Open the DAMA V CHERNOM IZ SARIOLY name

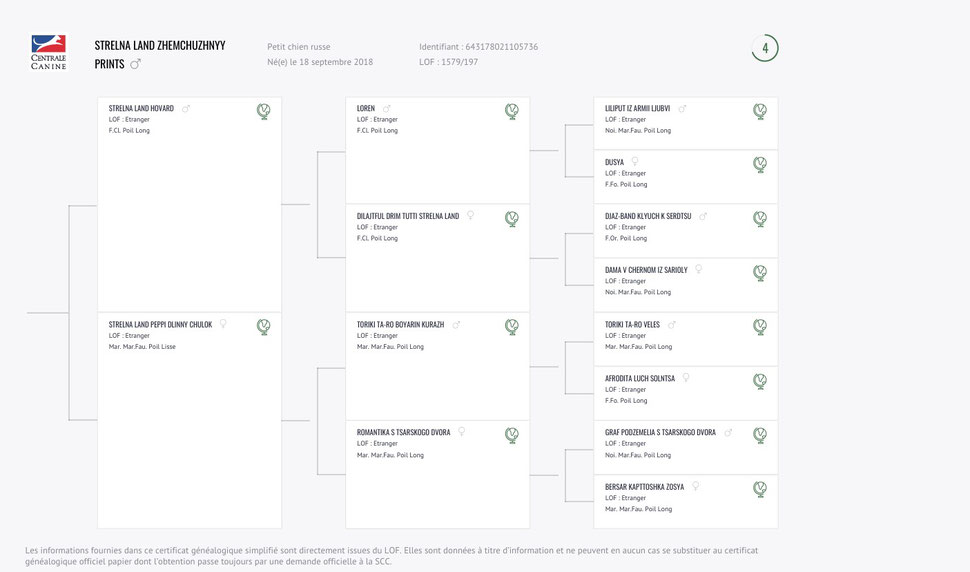[x=645, y=270]
